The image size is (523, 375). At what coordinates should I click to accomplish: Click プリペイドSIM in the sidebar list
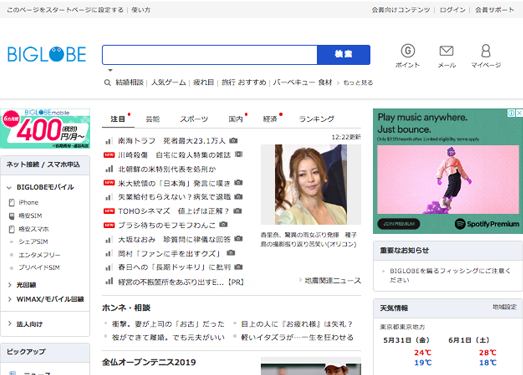tap(39, 268)
